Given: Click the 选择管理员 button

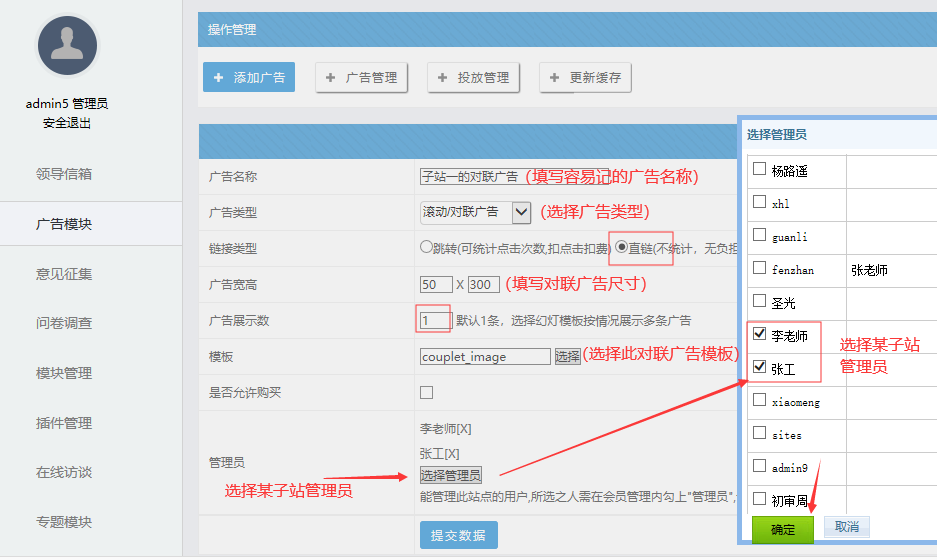Looking at the screenshot, I should [x=450, y=475].
